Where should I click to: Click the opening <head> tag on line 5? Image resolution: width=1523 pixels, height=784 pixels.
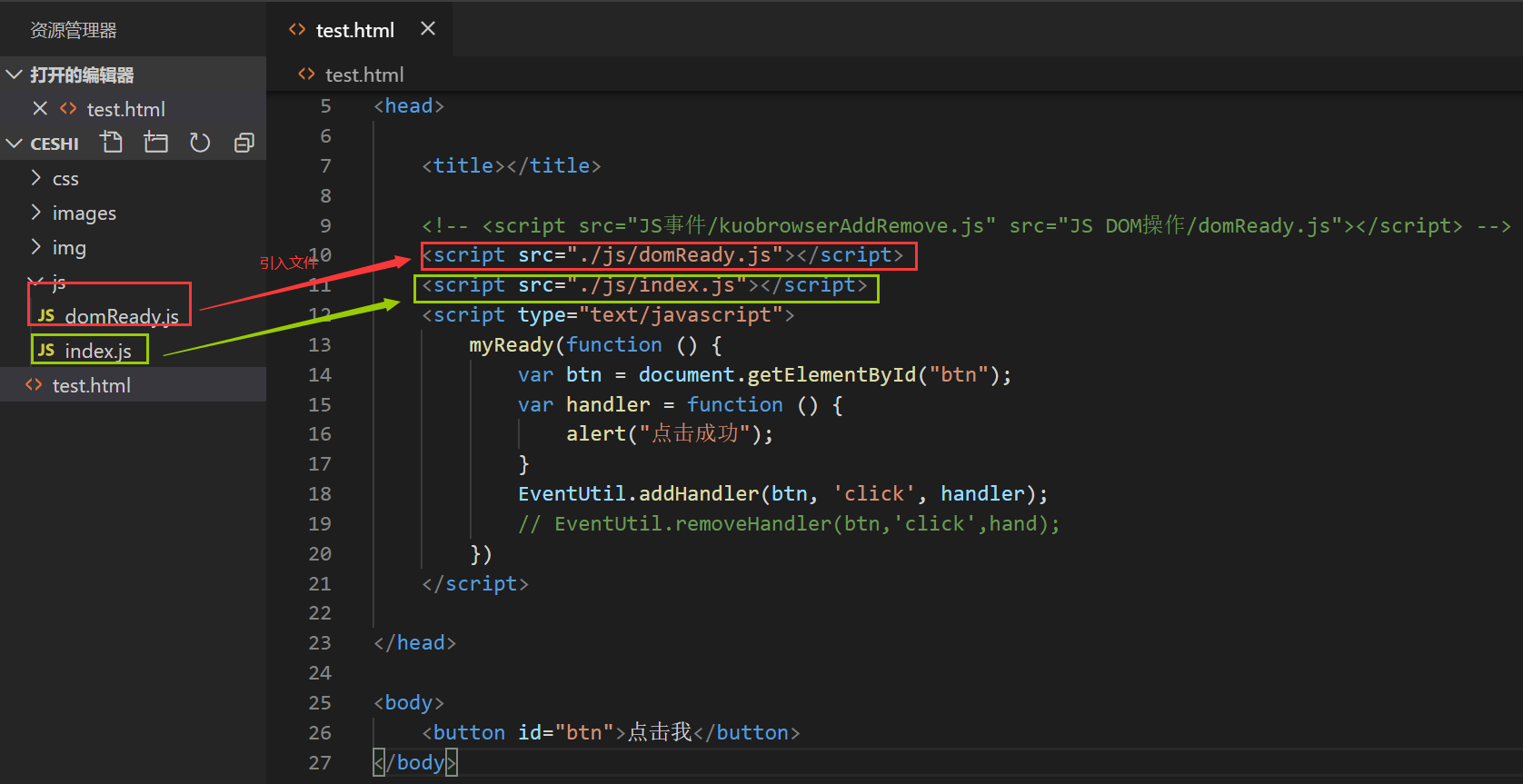pos(409,106)
